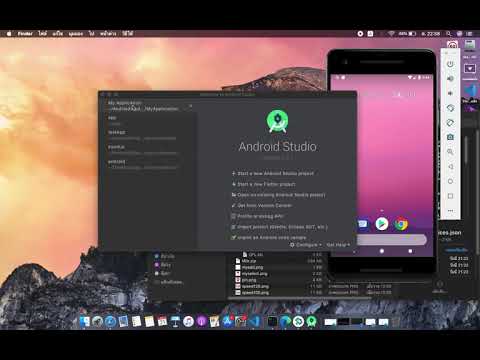
Task: Click Profile or debug APK
Action: coord(258,216)
